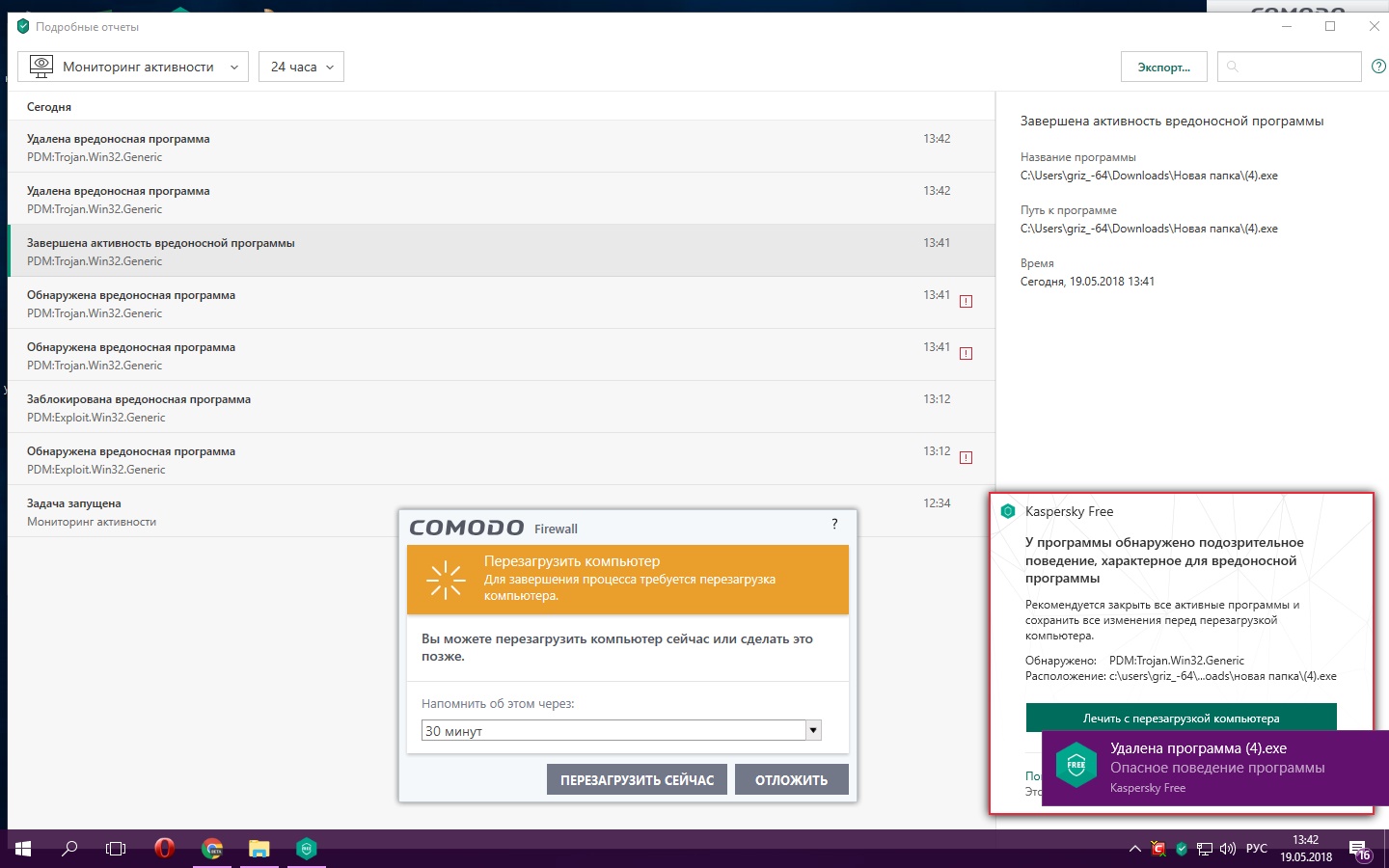Viewport: 1389px width, 868px height.
Task: Click the Перезагрузить компьютер heading in the COMODO banner
Action: pyautogui.click(x=572, y=561)
